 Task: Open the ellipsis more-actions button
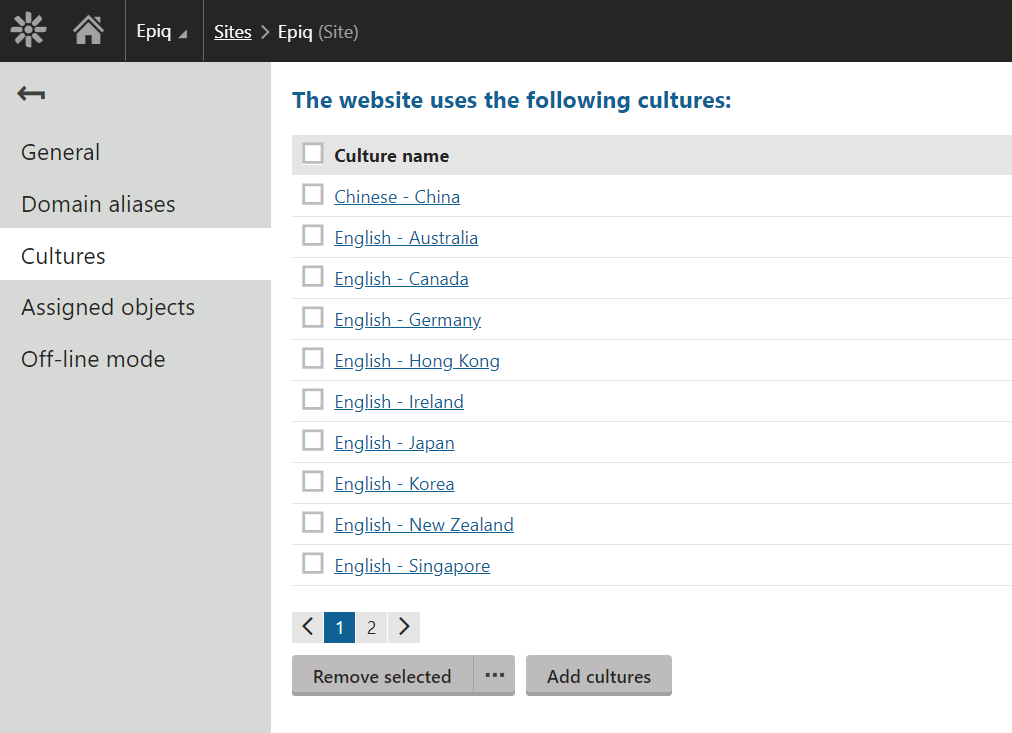tap(494, 675)
